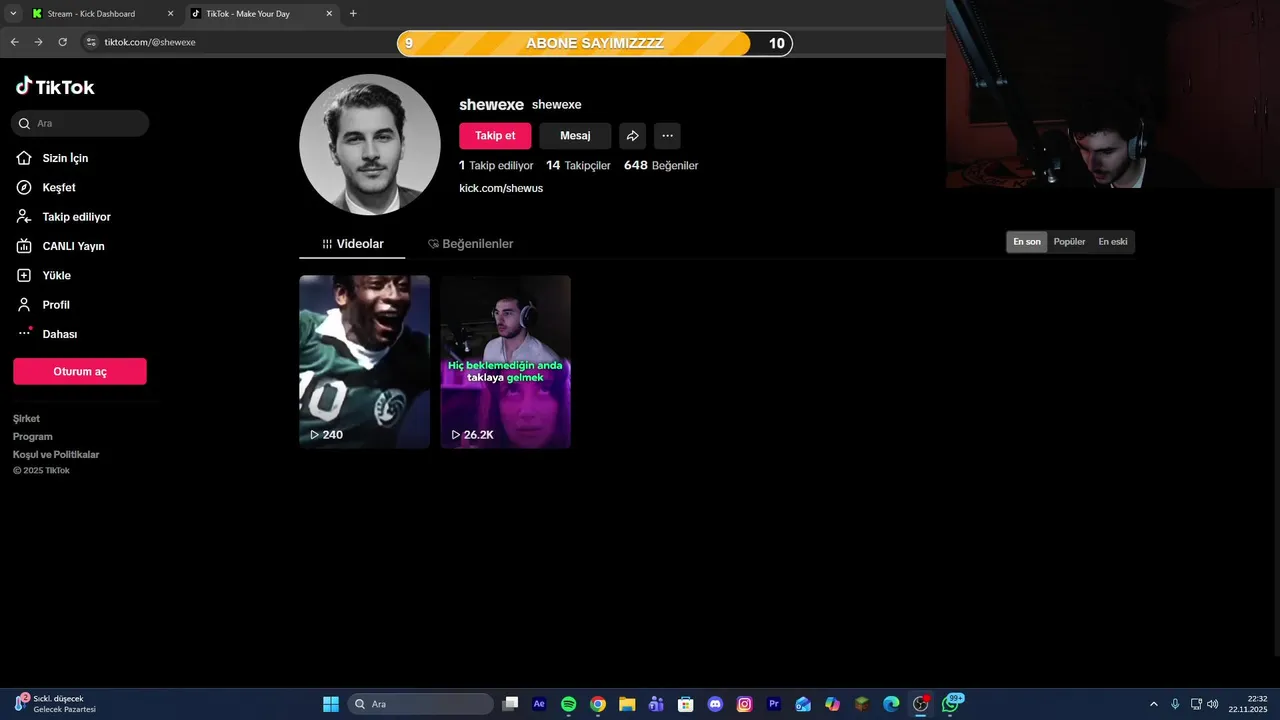Select the En son sort option

pos(1027,242)
